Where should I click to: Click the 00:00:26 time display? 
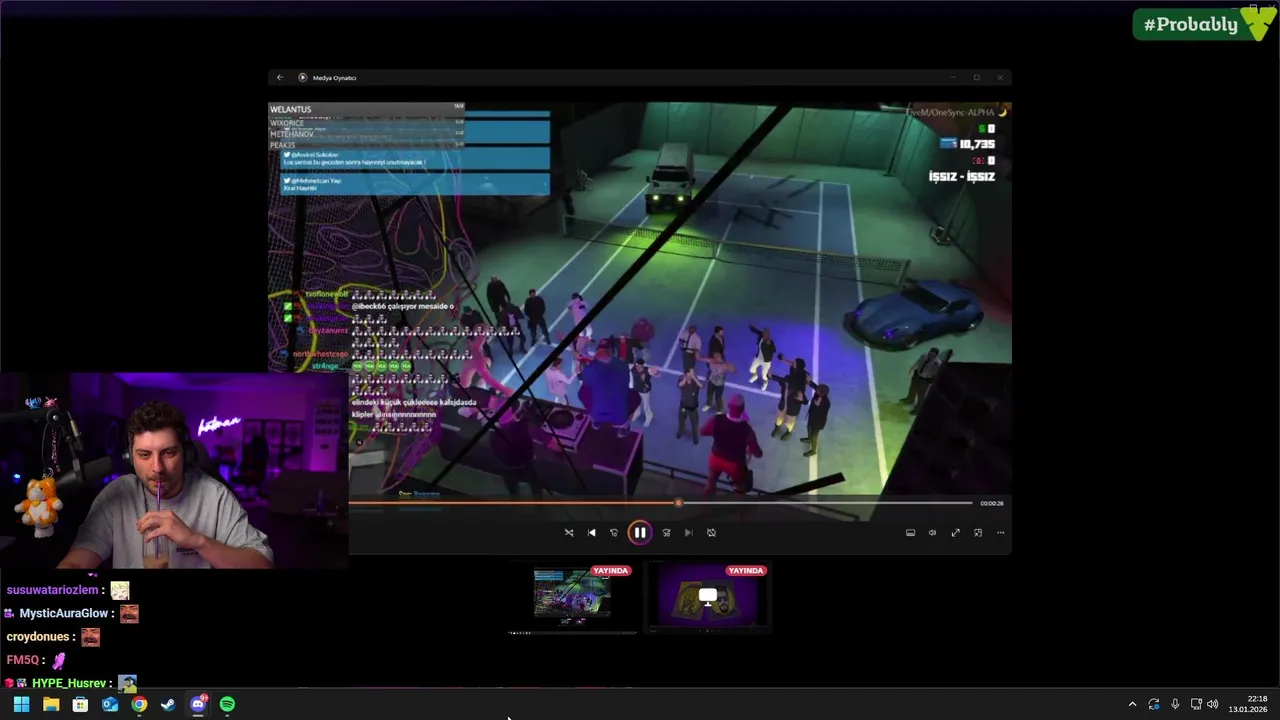click(992, 503)
